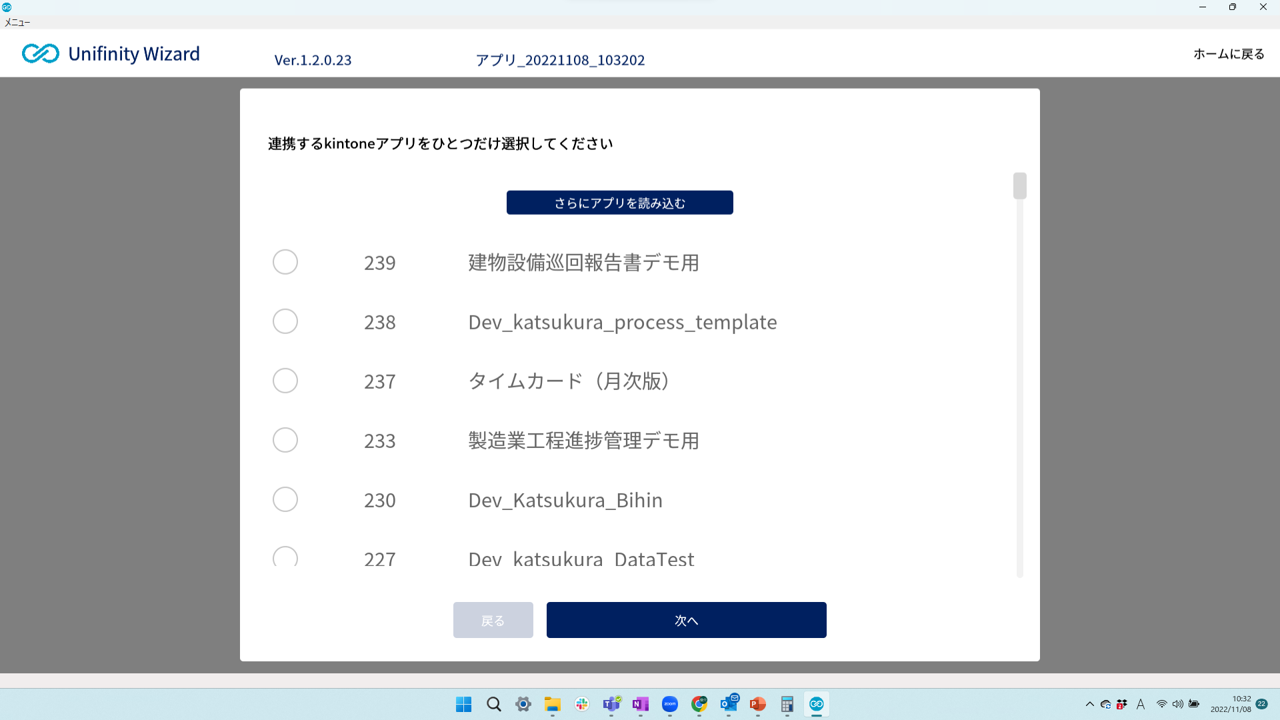Click the app list scrollbar thumb
Viewport: 1280px width, 720px height.
[x=1018, y=185]
